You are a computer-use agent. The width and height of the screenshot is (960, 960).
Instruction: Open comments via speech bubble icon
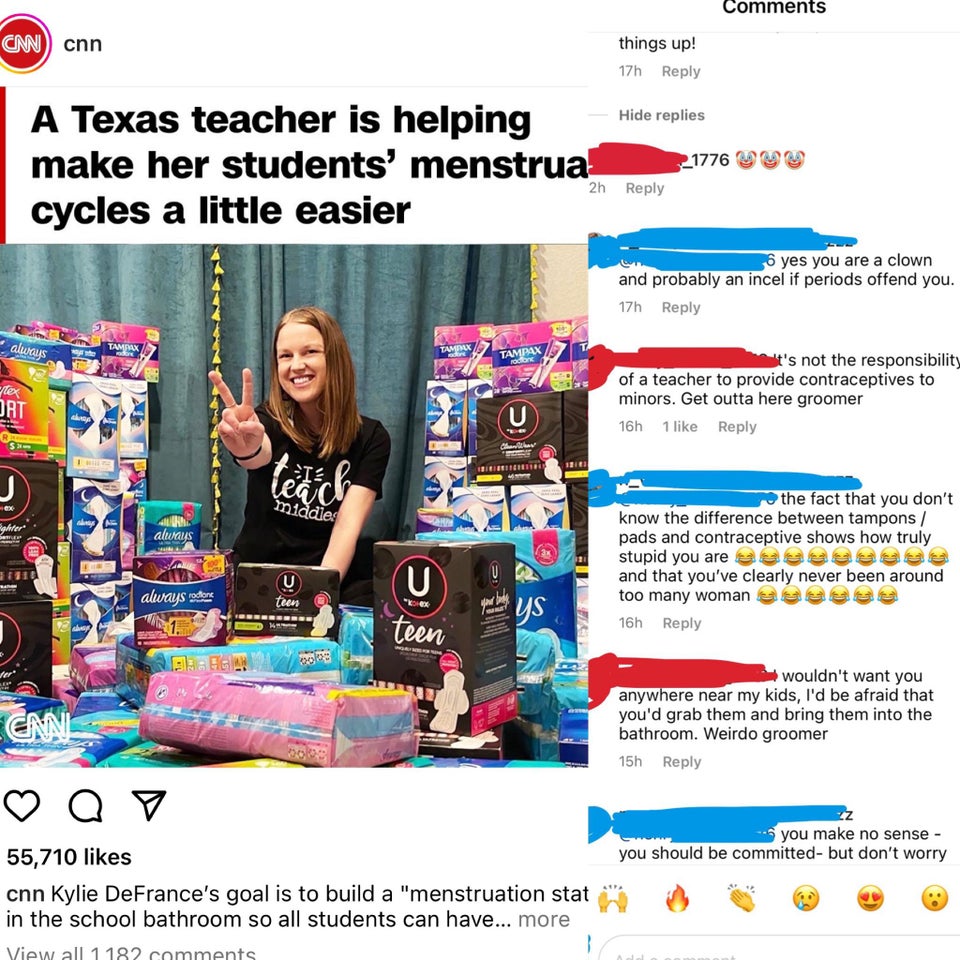point(86,805)
